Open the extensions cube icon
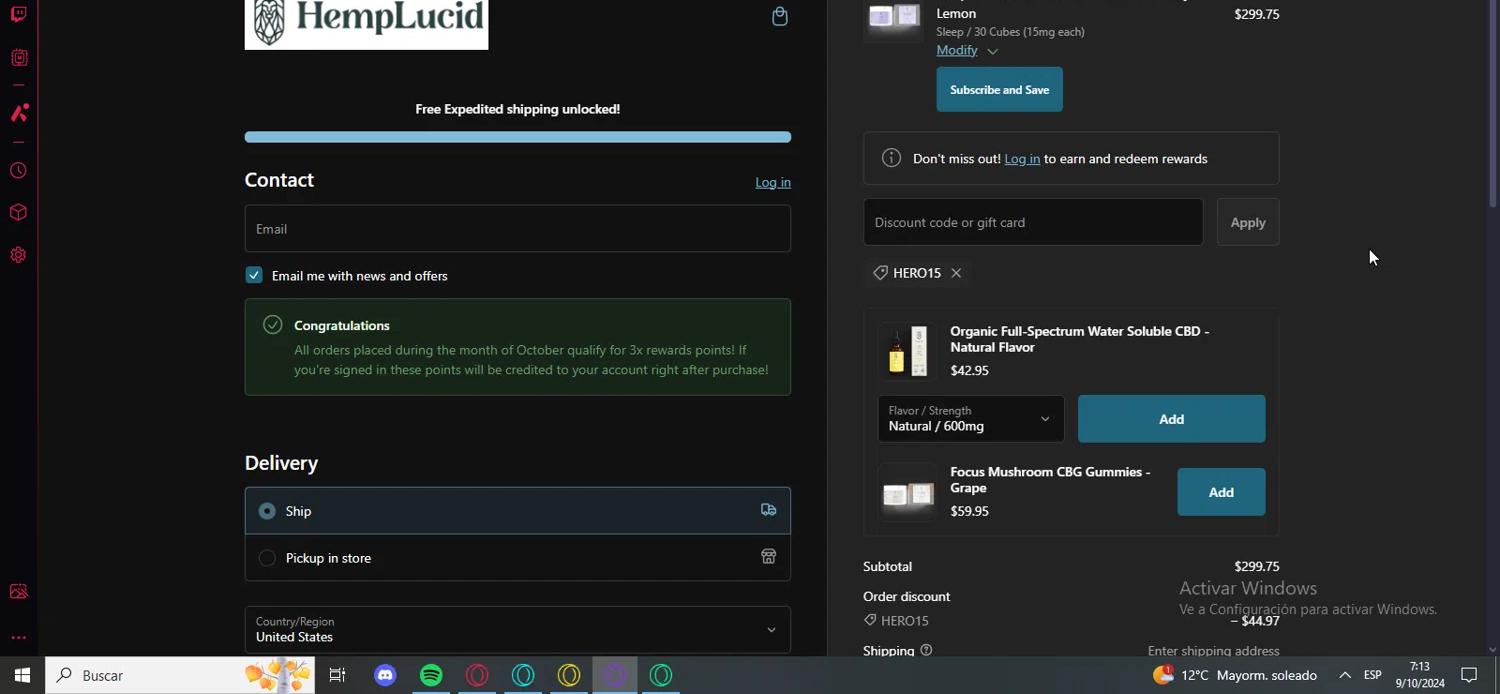 (19, 213)
